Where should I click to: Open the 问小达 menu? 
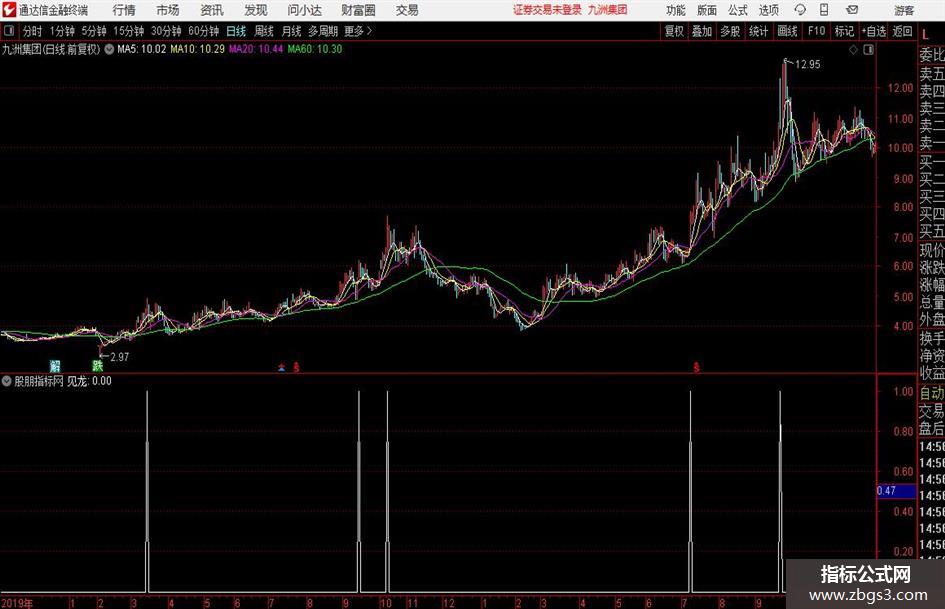304,10
